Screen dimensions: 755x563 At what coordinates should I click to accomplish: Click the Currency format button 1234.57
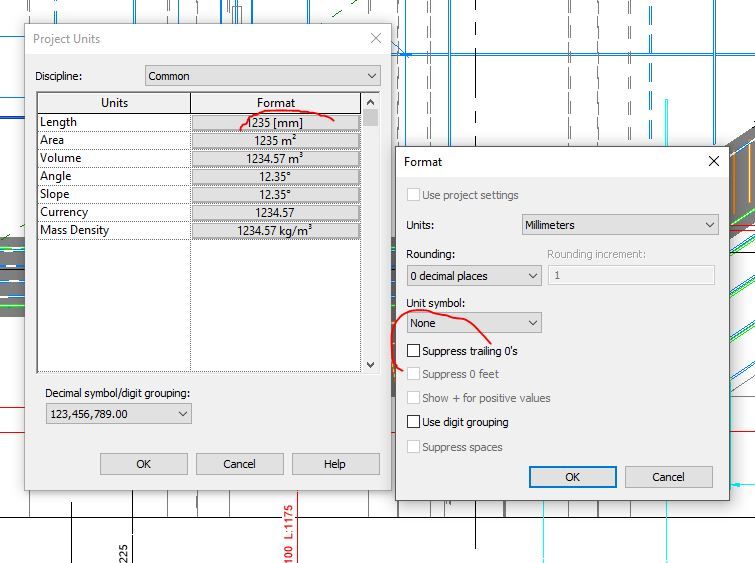click(276, 213)
